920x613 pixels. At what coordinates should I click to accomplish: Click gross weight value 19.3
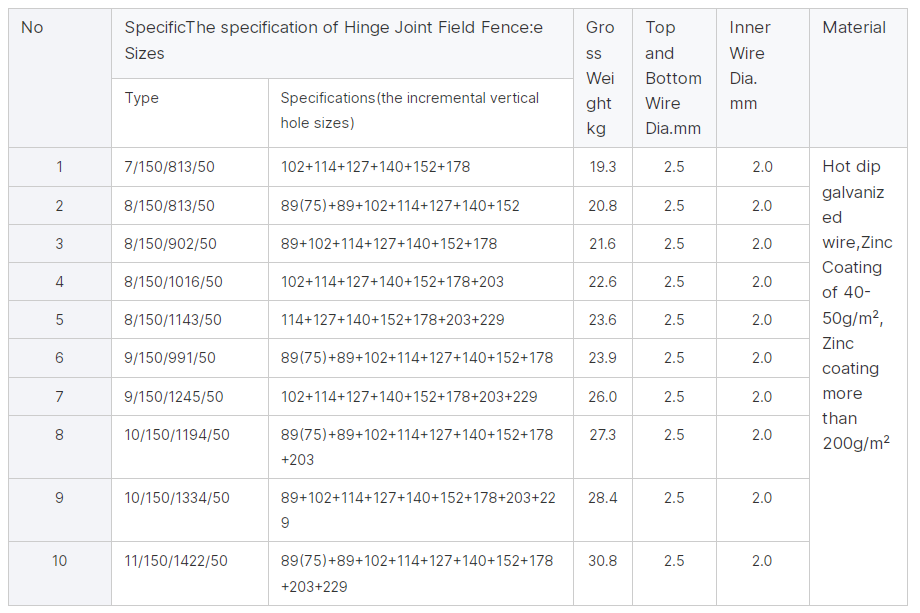[x=603, y=167]
